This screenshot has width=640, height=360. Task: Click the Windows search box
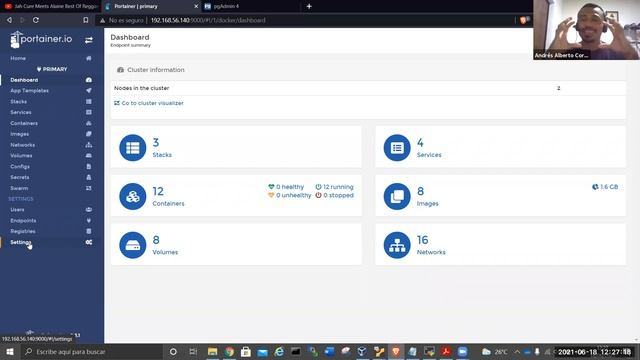[x=91, y=352]
